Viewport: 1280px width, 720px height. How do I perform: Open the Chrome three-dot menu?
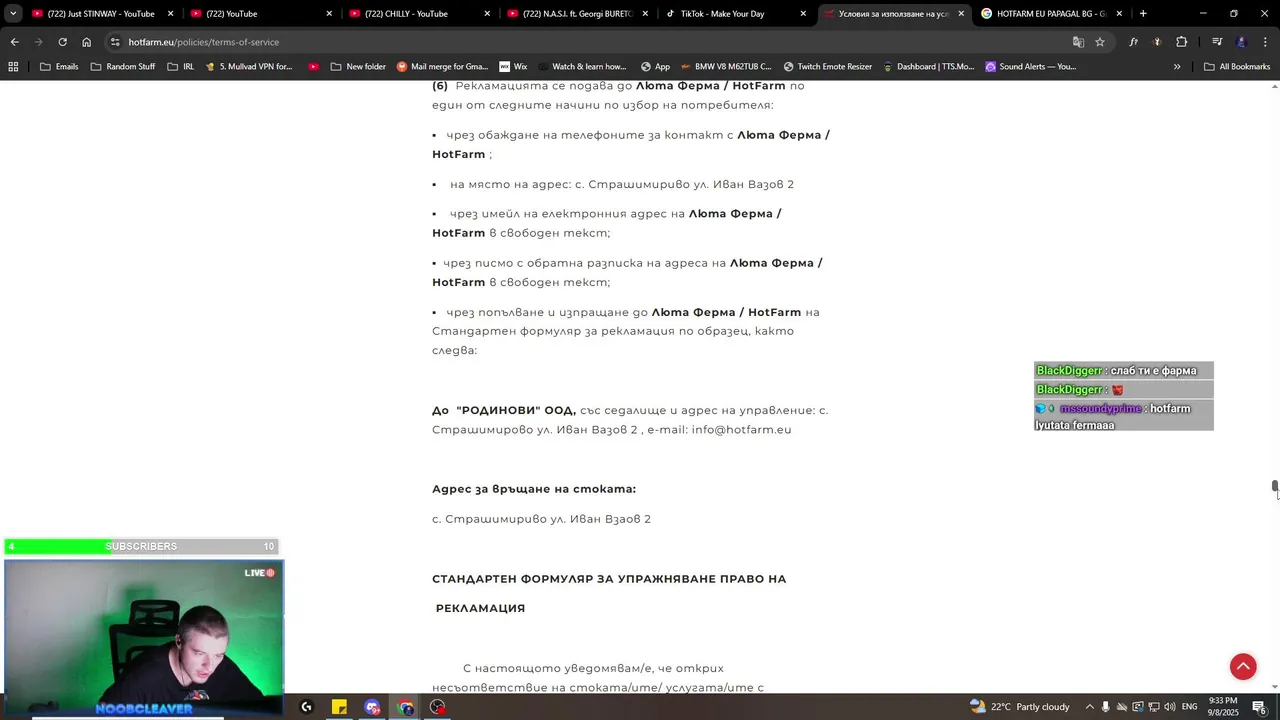click(x=1265, y=42)
